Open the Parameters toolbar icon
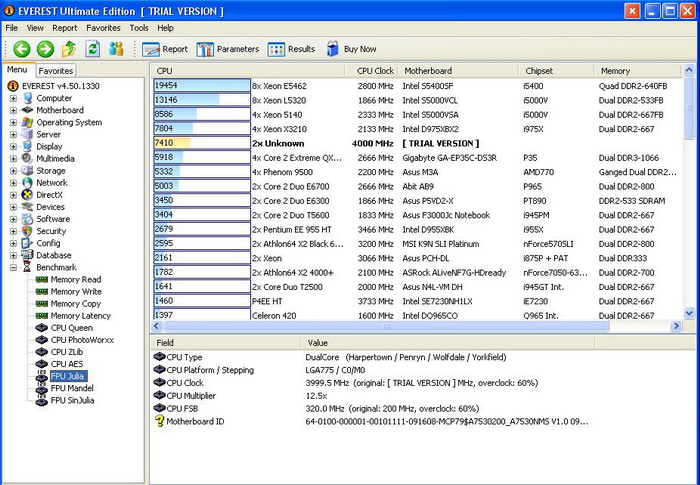700x485 pixels. pos(205,49)
